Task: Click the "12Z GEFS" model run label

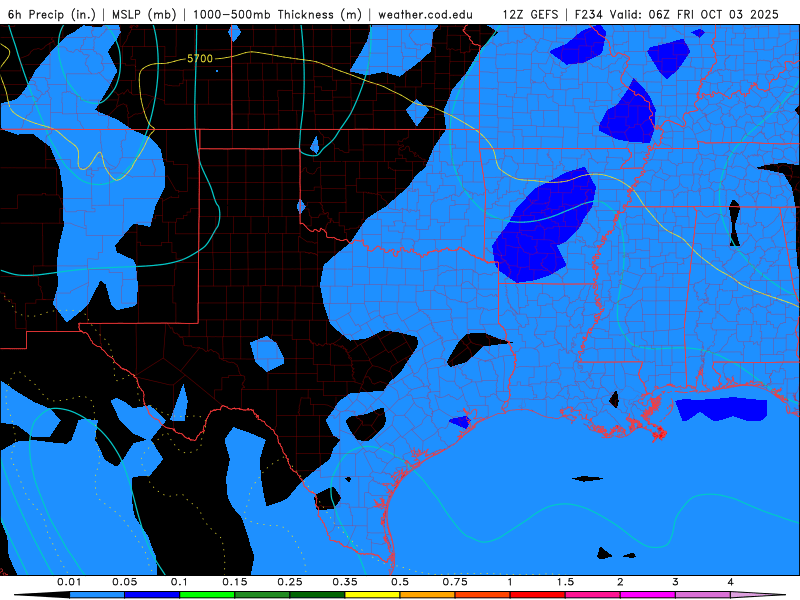Action: coord(530,14)
